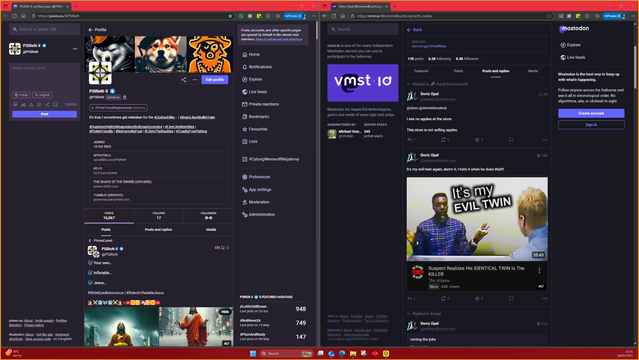Reply to the 'I see no apples' post
This screenshot has height=360, width=639.
click(x=410, y=140)
